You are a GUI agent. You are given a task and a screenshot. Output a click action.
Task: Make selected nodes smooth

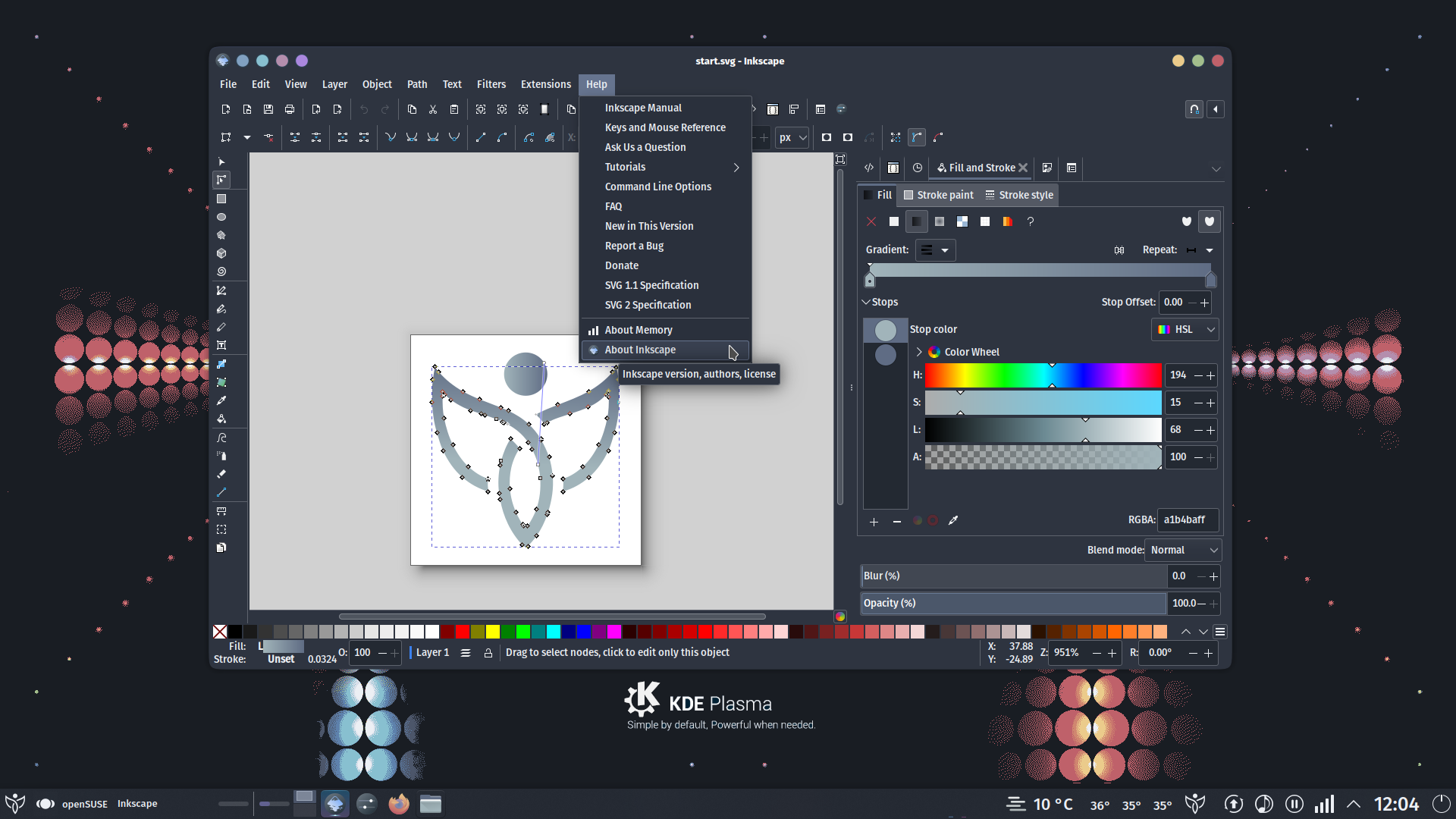click(412, 137)
